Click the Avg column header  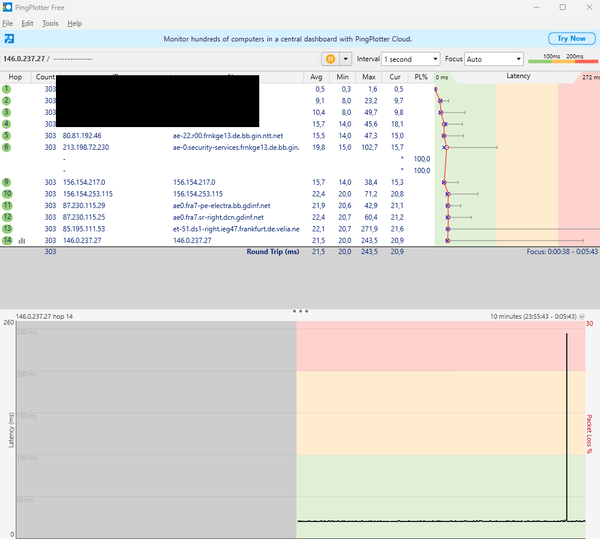(316, 77)
